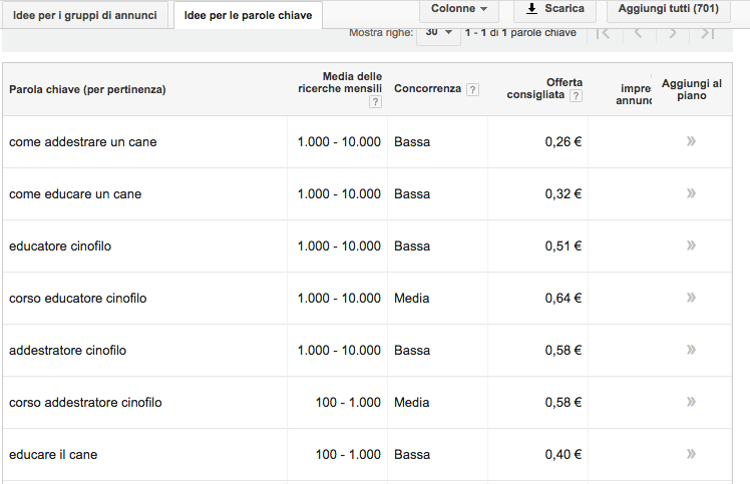Click the Scarica download button
750x484 pixels.
pyautogui.click(x=555, y=9)
